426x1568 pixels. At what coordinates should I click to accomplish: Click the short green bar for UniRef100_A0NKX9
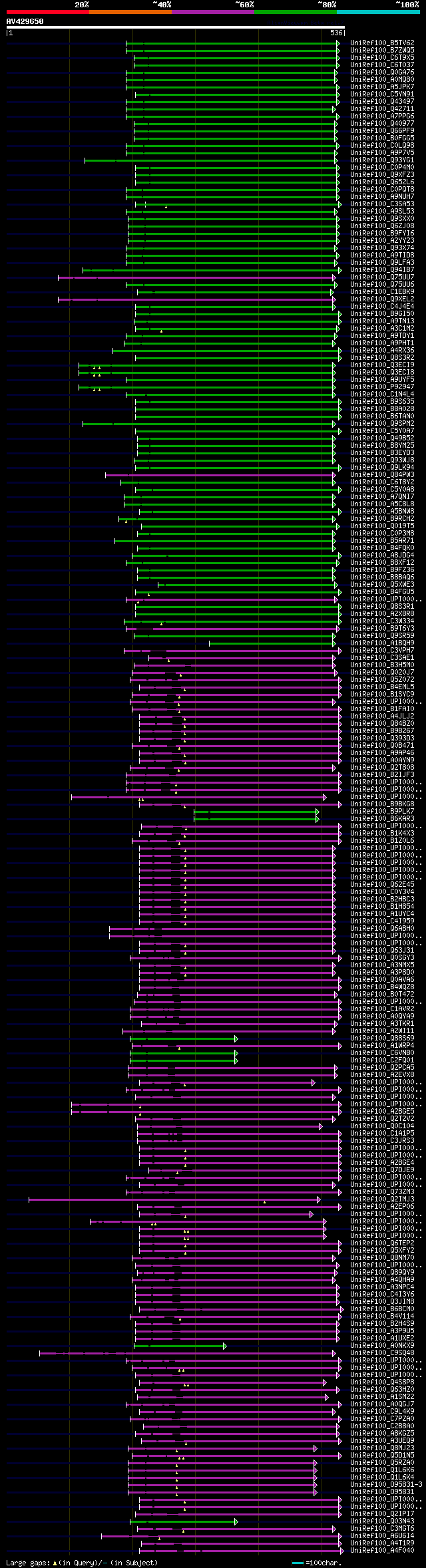tap(180, 1346)
